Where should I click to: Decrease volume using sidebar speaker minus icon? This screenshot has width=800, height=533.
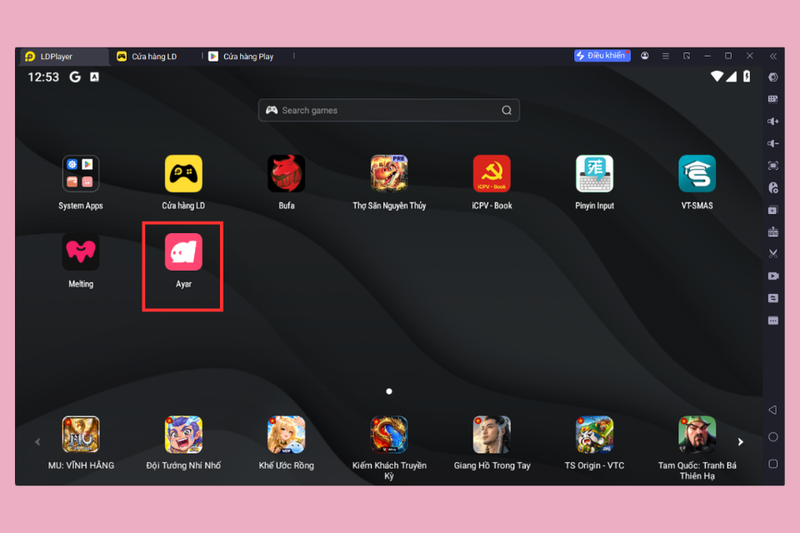(x=773, y=143)
